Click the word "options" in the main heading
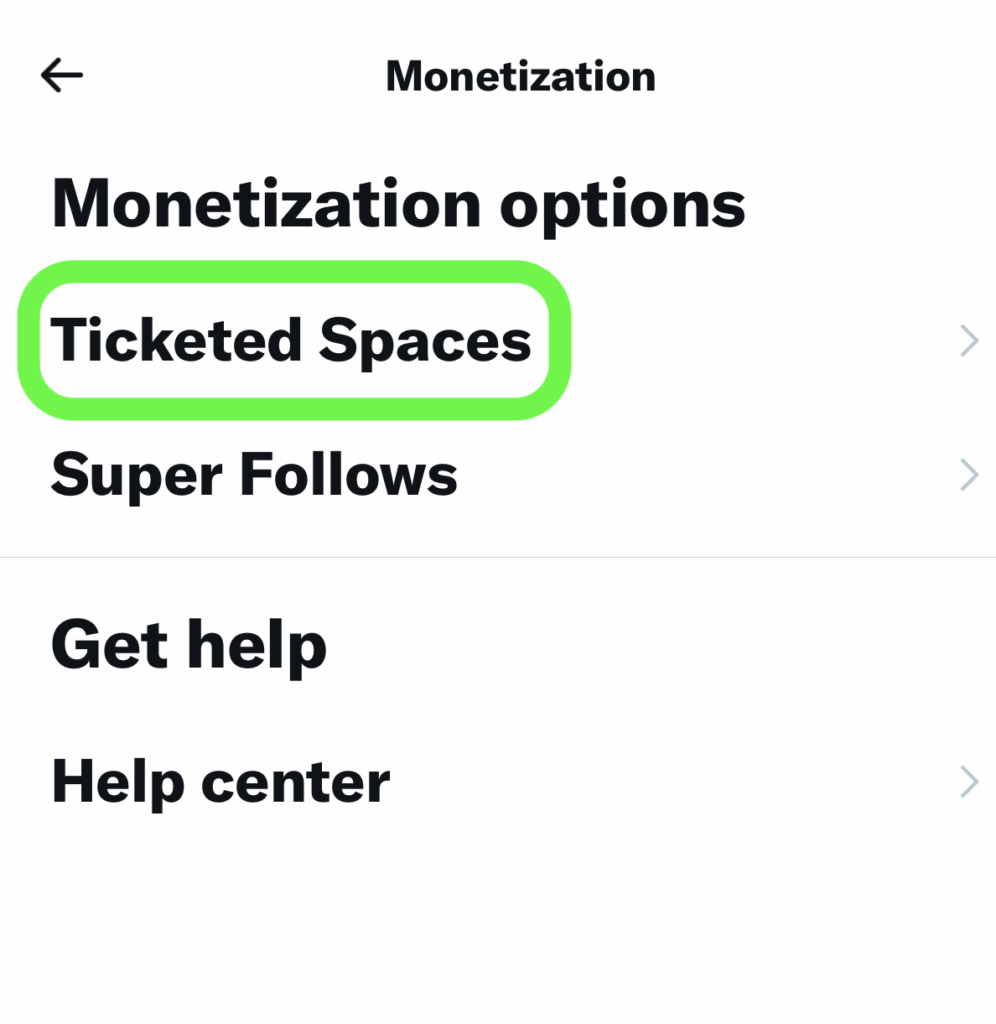996x1024 pixels. (x=622, y=207)
